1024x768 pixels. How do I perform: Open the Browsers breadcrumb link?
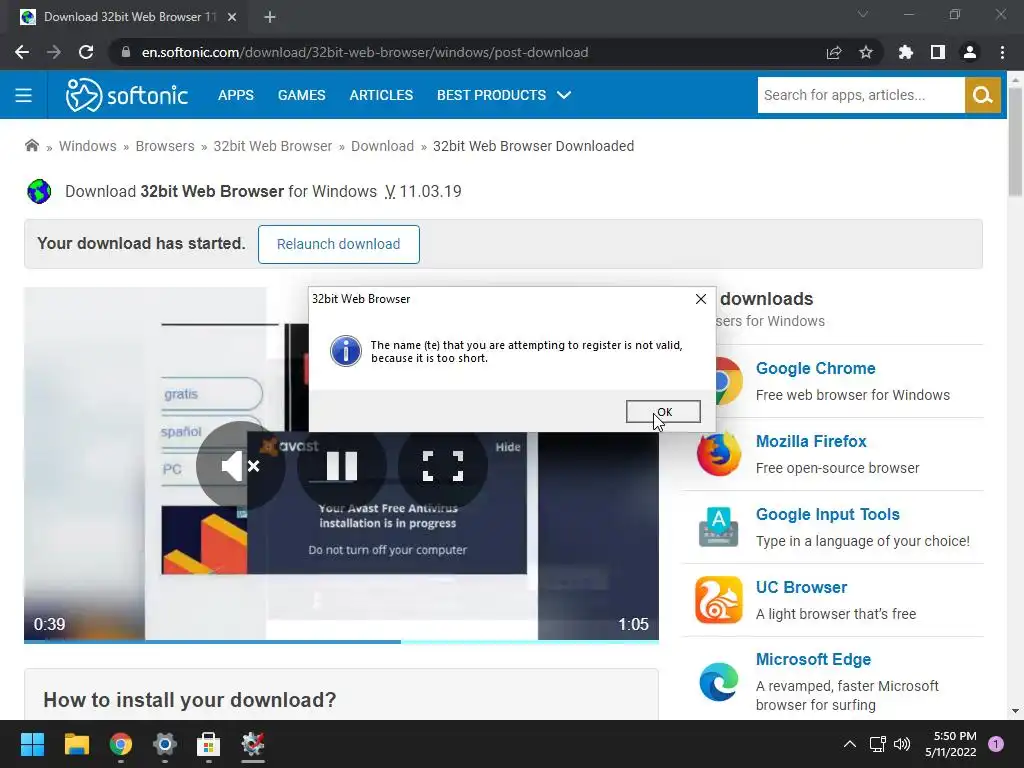(165, 146)
